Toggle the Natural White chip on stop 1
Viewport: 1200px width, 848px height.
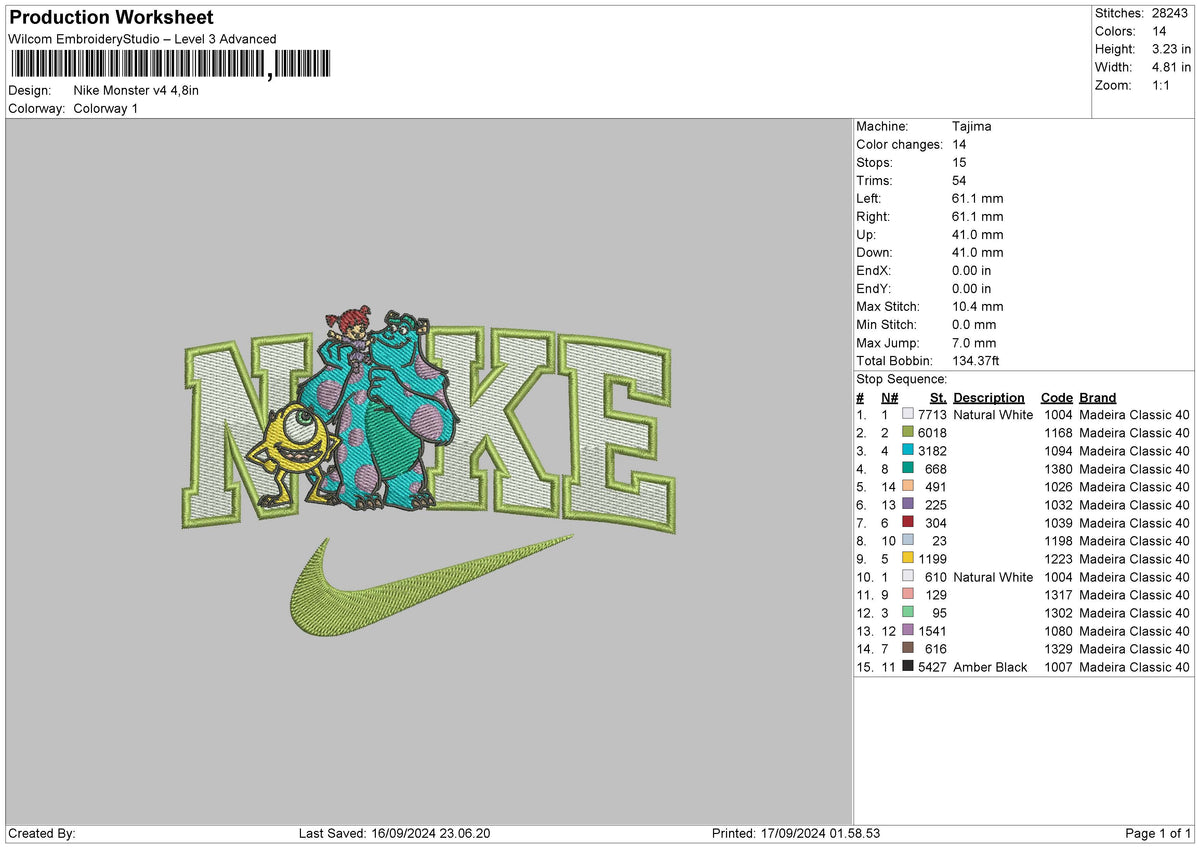click(x=909, y=414)
